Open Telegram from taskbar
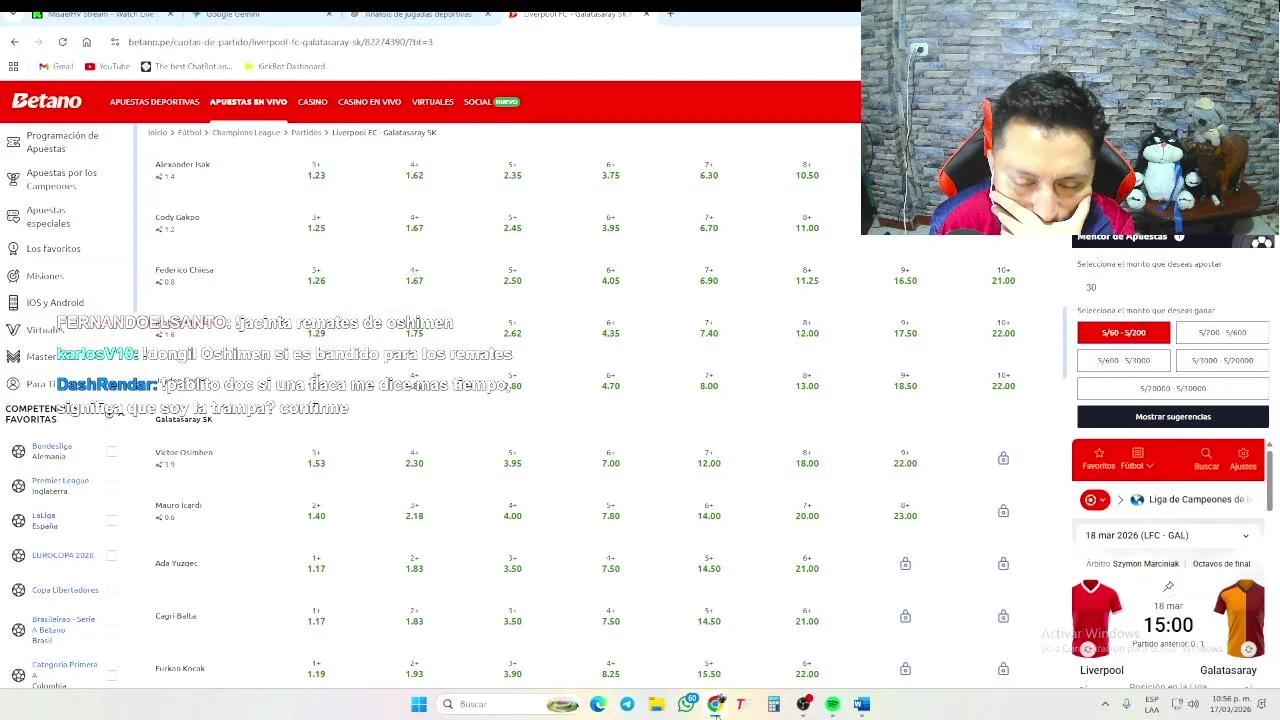This screenshot has height=720, width=1280. (x=627, y=704)
